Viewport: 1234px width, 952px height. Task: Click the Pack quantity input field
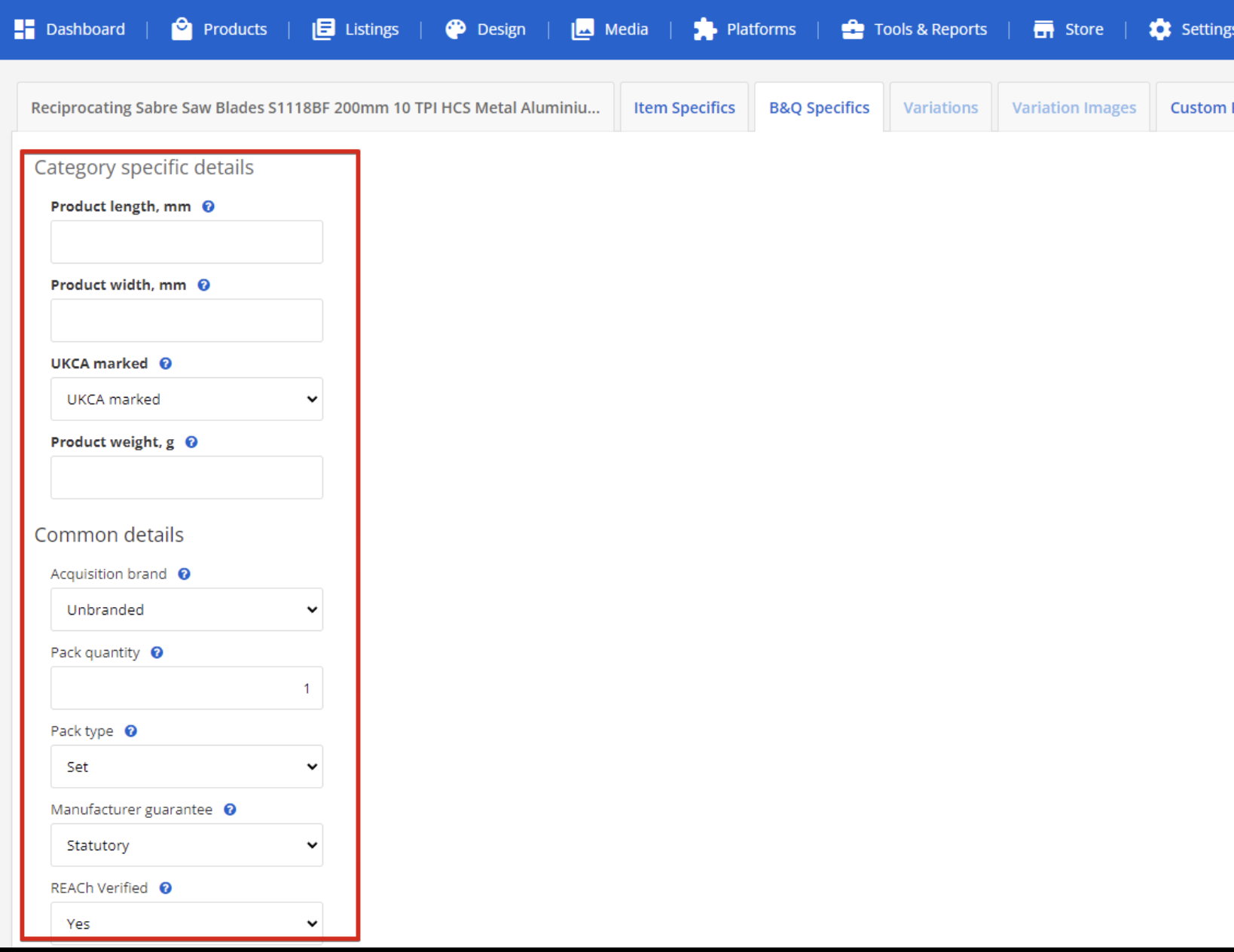click(x=187, y=688)
